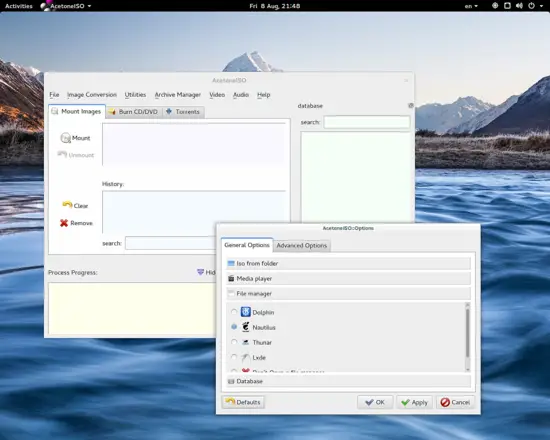Click the greyed Unmount button
Image resolution: width=550 pixels, height=440 pixels.
pyautogui.click(x=76, y=155)
